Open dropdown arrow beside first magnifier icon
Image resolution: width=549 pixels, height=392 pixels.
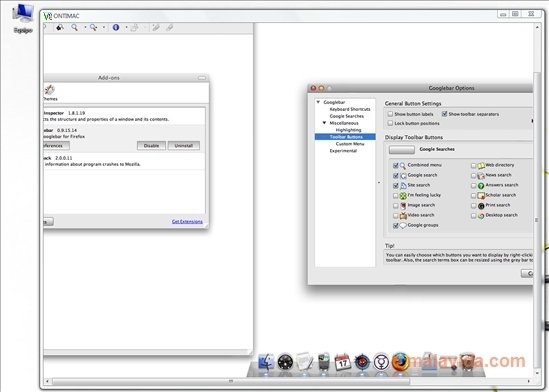click(x=85, y=27)
